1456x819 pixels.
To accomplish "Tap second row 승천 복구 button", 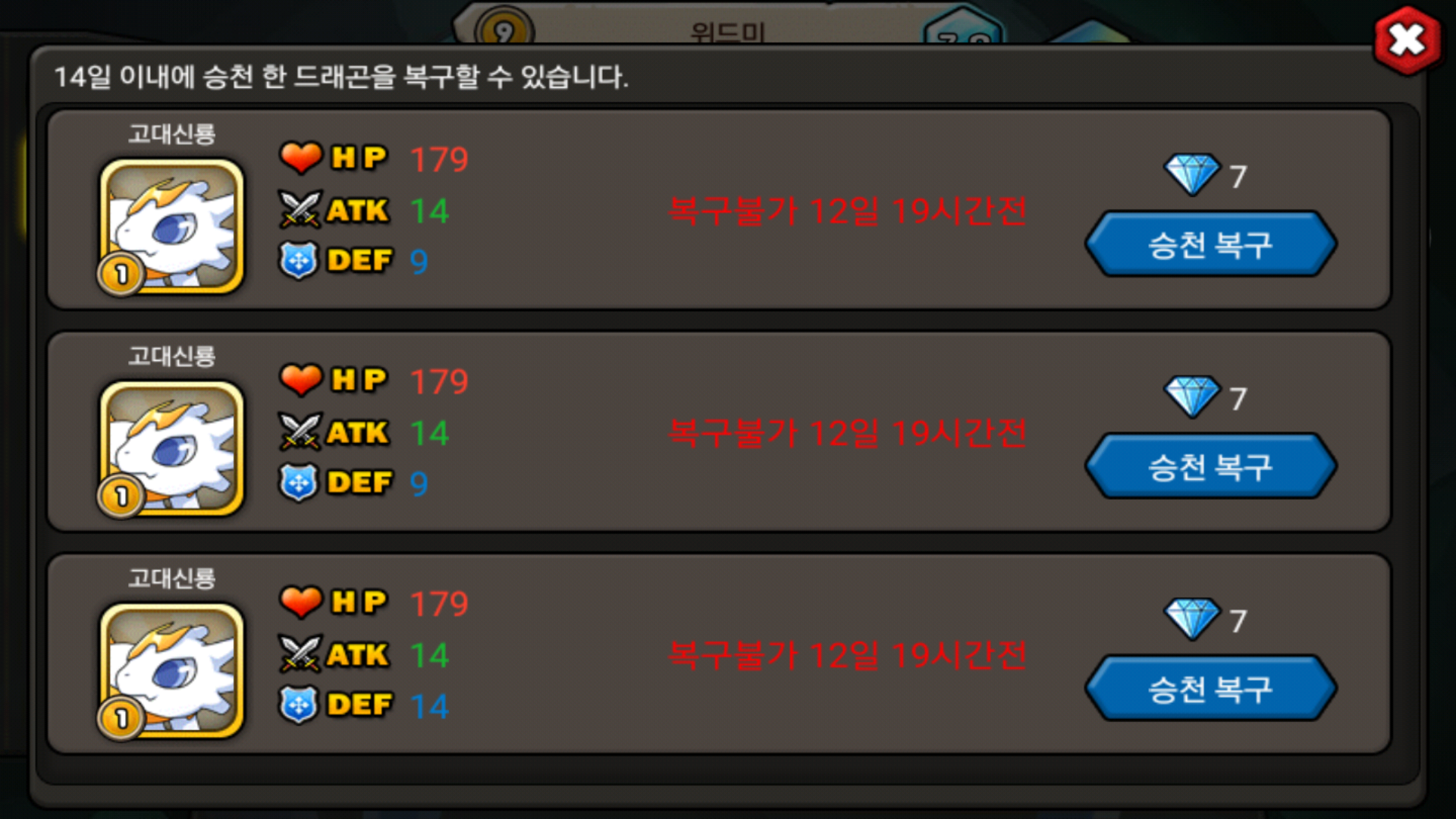I will point(1210,466).
